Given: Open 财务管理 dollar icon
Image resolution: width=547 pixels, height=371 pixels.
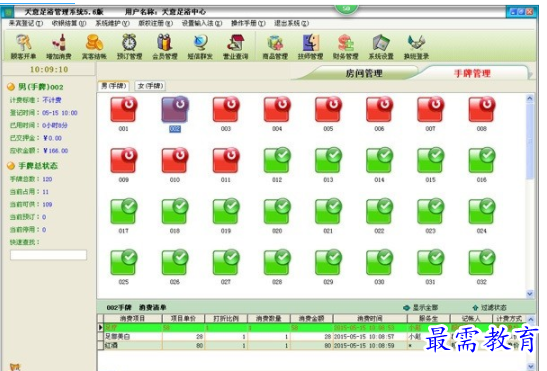Looking at the screenshot, I should tap(346, 46).
